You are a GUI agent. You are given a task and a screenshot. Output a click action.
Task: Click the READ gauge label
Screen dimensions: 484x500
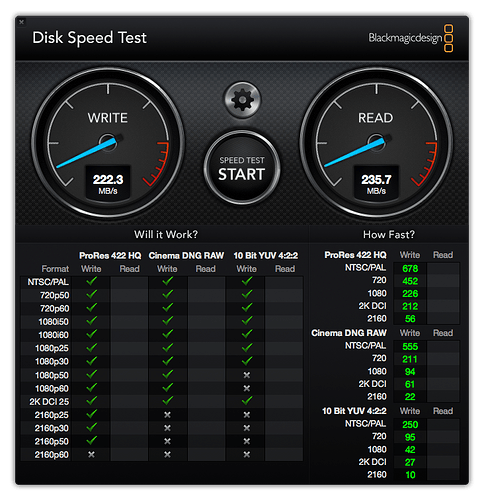(x=376, y=118)
